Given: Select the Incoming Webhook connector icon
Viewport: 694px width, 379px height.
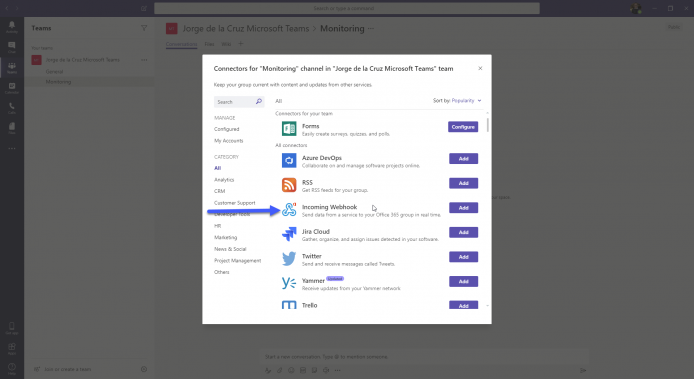Looking at the screenshot, I should pyautogui.click(x=289, y=209).
